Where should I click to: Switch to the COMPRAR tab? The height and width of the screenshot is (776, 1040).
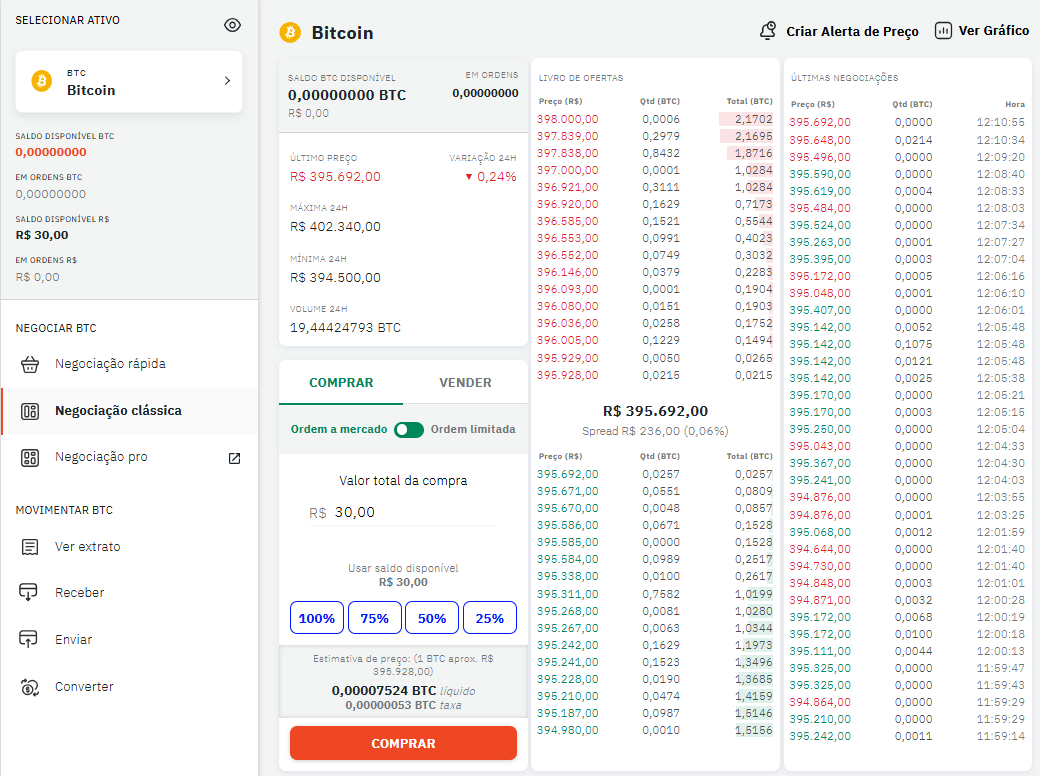click(341, 383)
